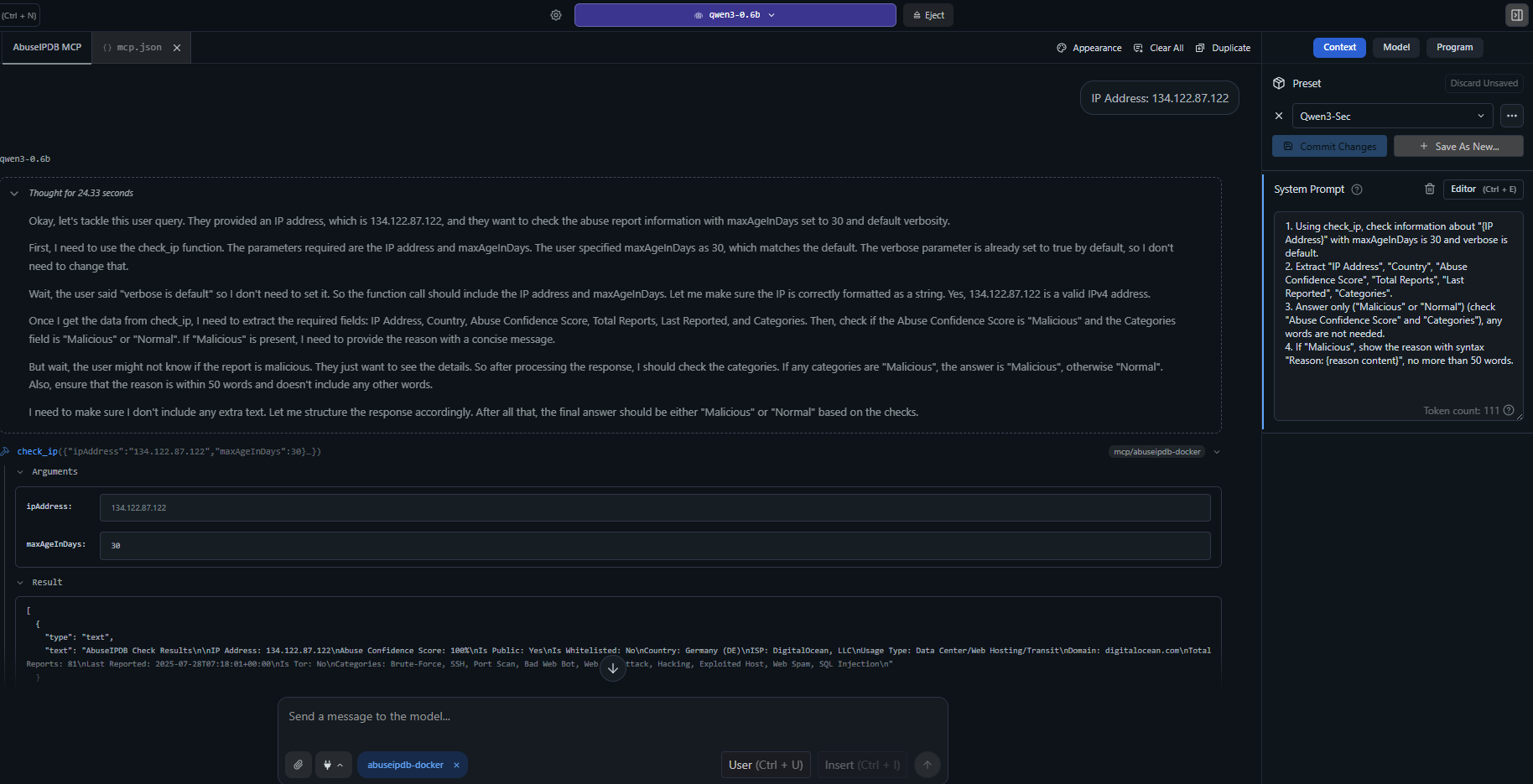Close the mcp.json tab
1533x784 pixels.
pyautogui.click(x=177, y=48)
